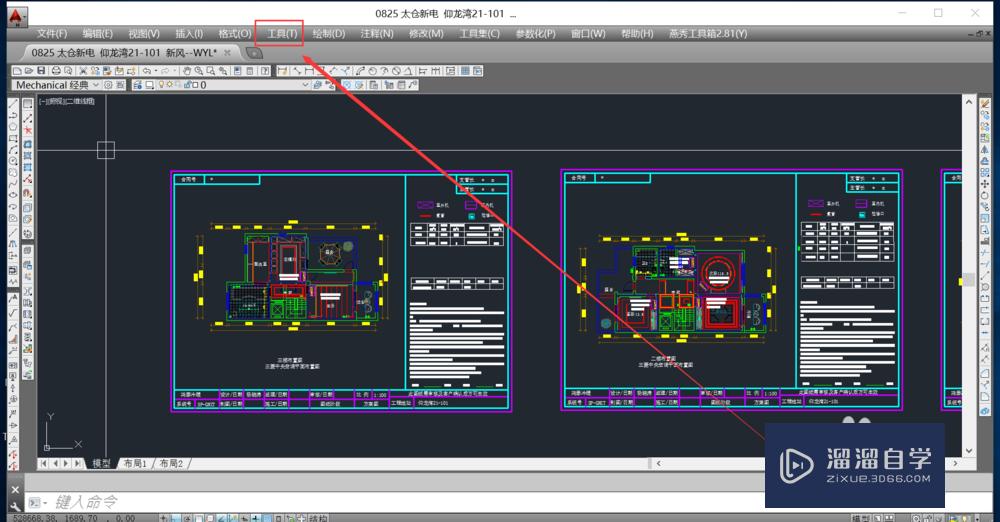1000x522 pixels.
Task: Select the Zoom Window tool
Action: click(x=211, y=71)
